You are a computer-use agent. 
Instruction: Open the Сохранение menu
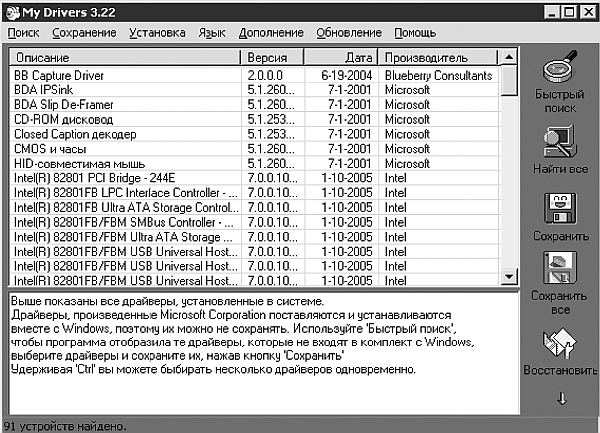point(84,33)
